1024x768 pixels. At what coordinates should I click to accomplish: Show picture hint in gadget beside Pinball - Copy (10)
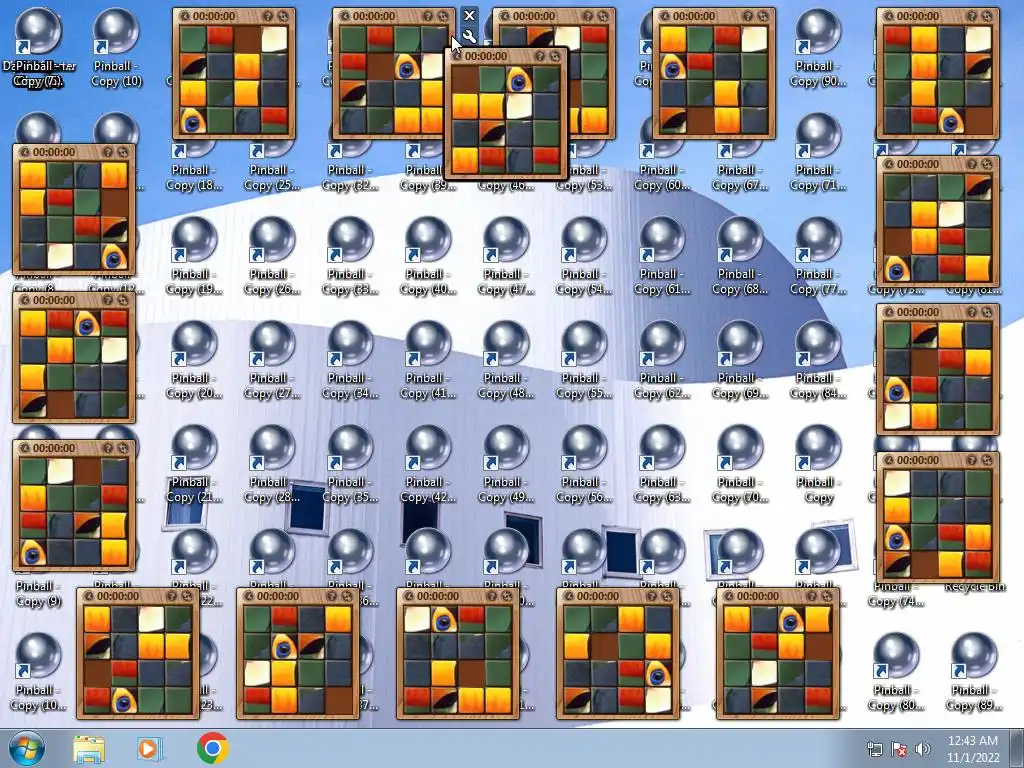[267, 16]
